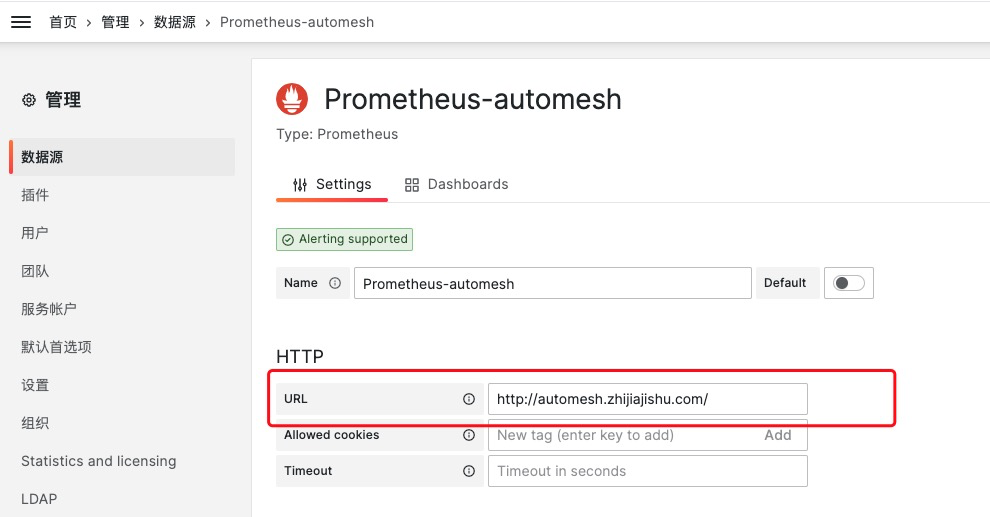
Task: Click the Timeout in seconds field
Action: tap(648, 471)
